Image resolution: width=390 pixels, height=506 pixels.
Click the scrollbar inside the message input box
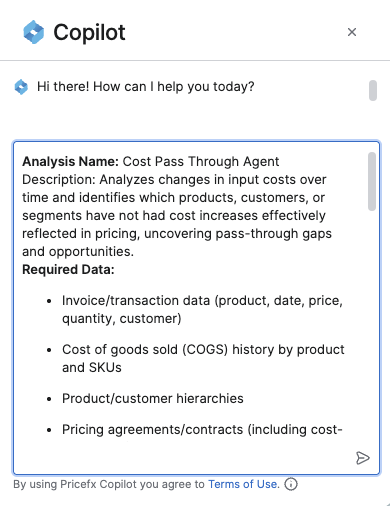point(372,181)
